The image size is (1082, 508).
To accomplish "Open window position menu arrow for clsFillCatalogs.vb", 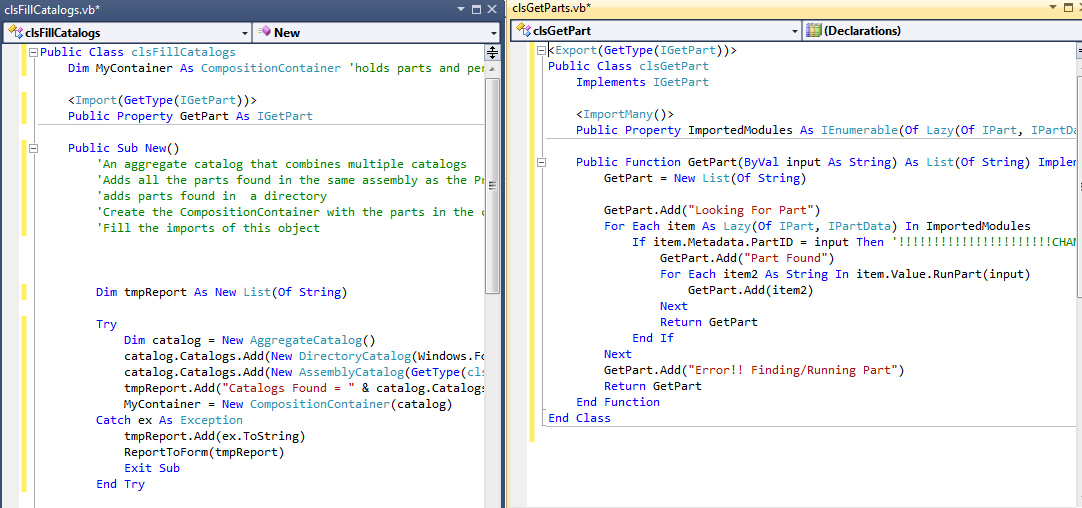I will coord(461,9).
